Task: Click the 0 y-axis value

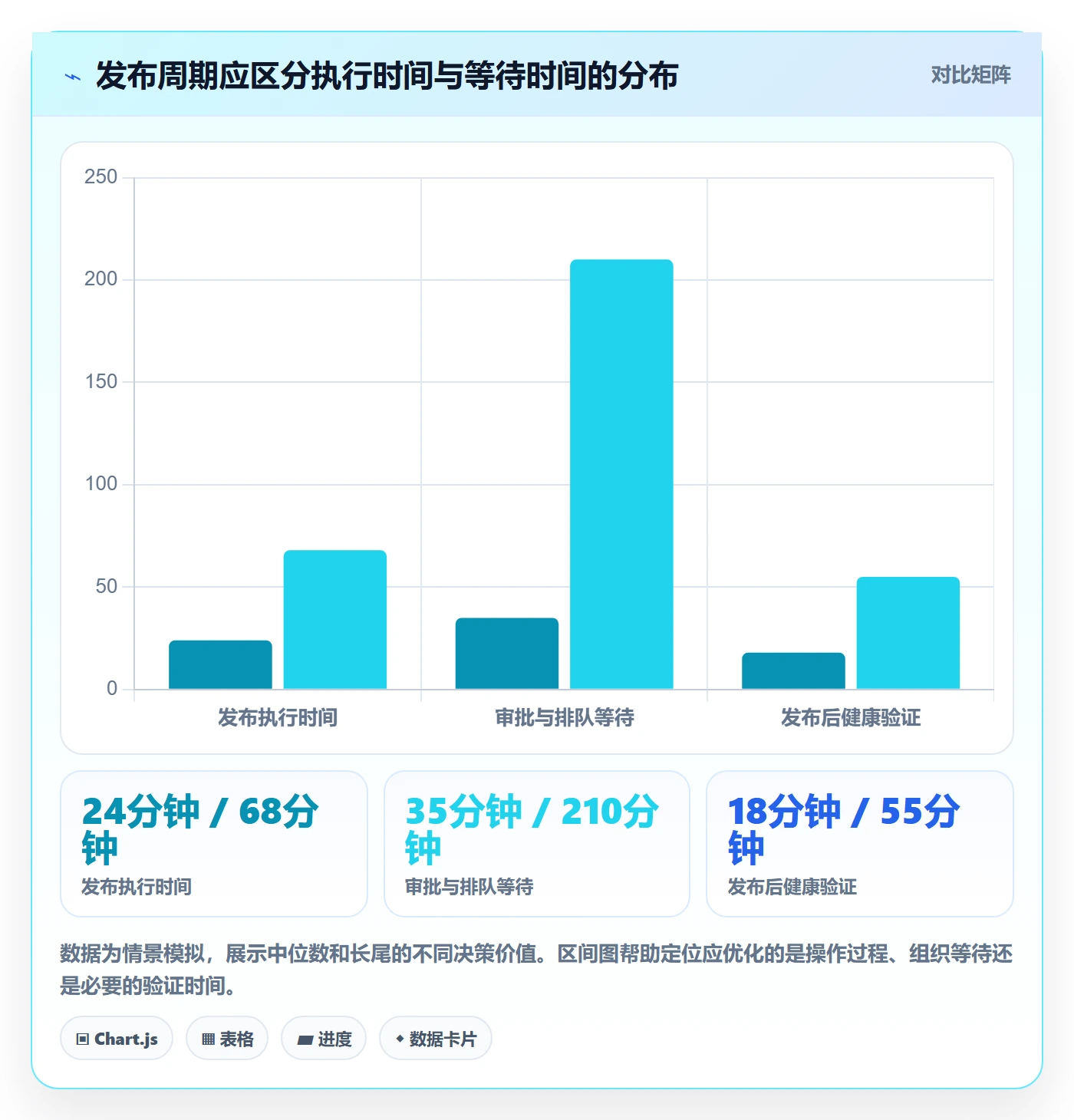Action: click(x=112, y=688)
